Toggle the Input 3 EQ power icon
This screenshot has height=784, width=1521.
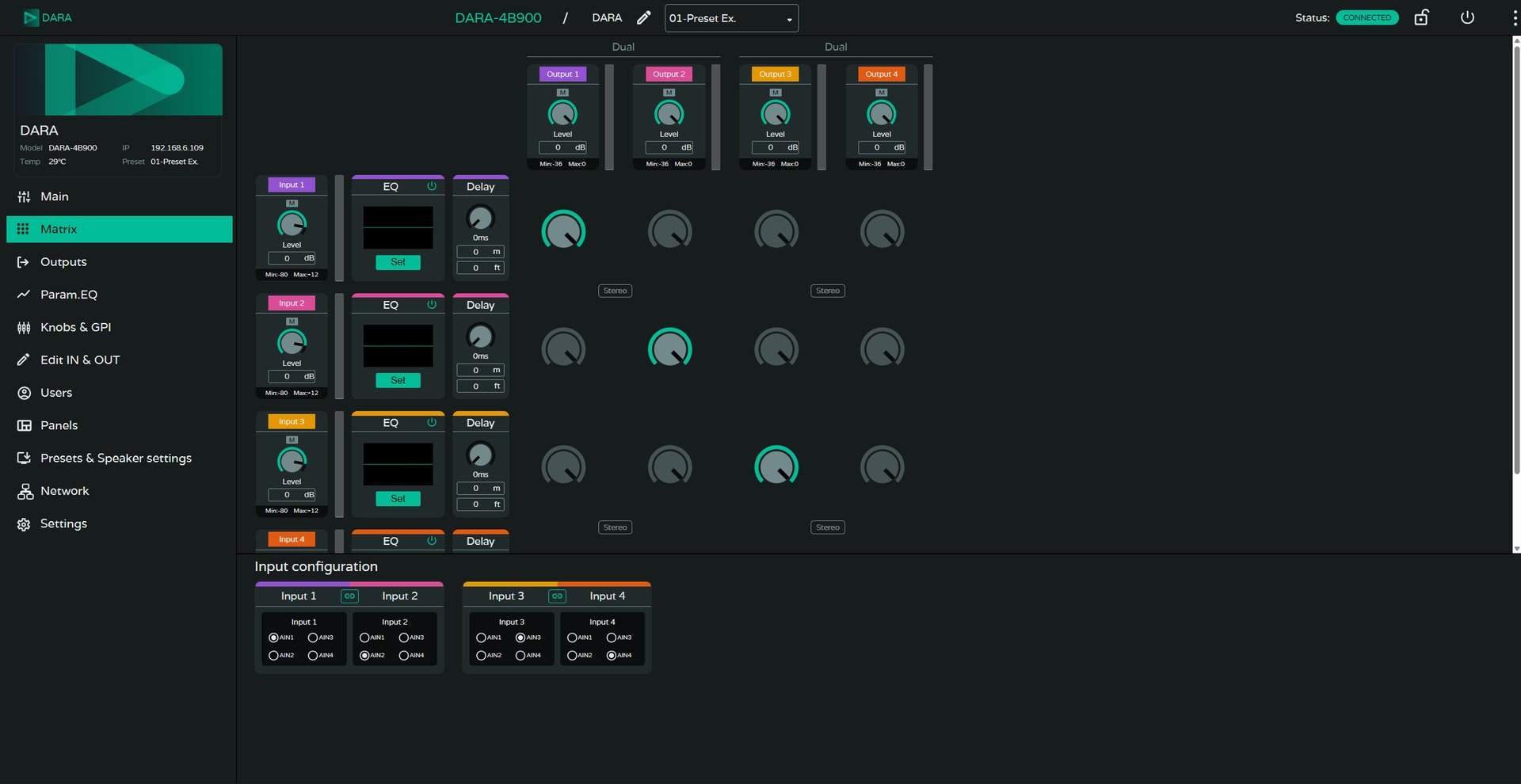click(x=432, y=422)
